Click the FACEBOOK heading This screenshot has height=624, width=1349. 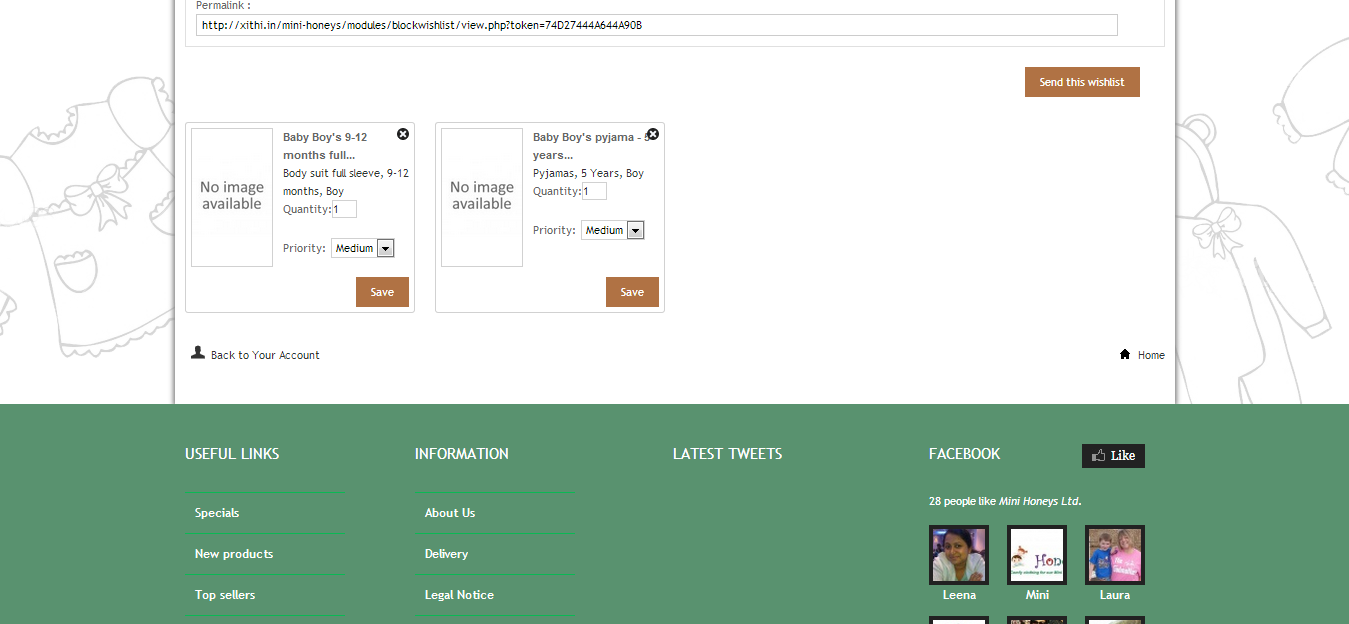(964, 454)
